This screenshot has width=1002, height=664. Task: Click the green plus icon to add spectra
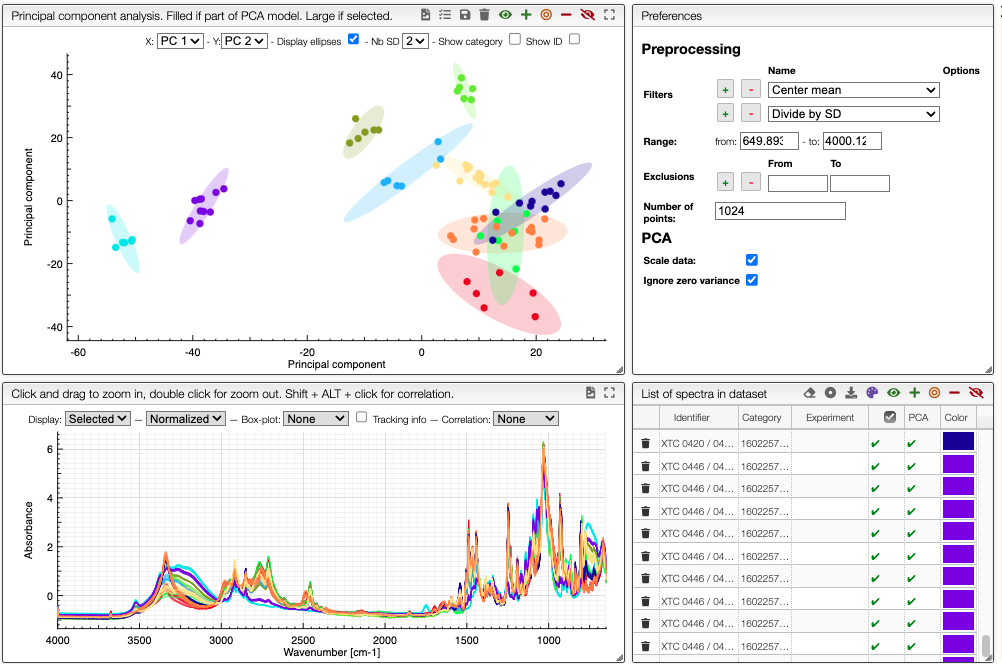[915, 394]
